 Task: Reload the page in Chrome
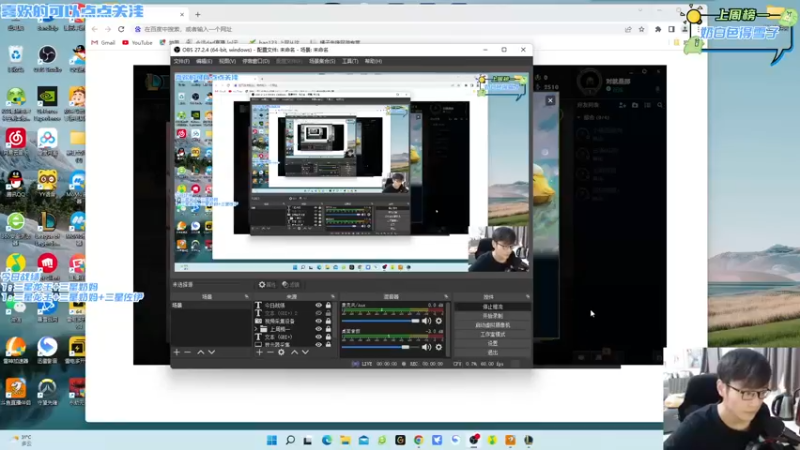(121, 29)
